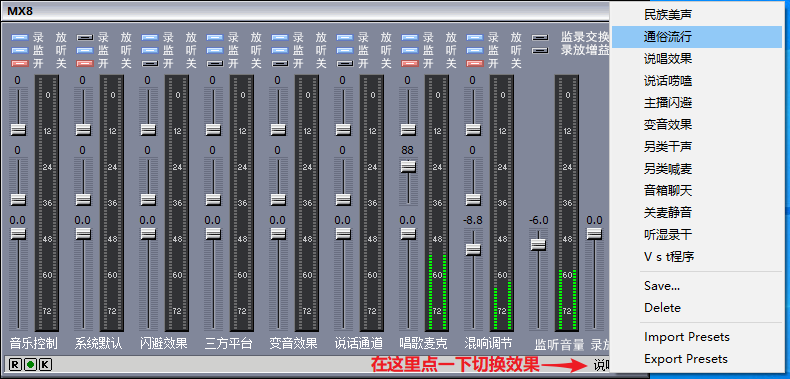790x379 pixels.
Task: Toggle 监听 button on 音乐控制 channel
Action: tap(20, 50)
